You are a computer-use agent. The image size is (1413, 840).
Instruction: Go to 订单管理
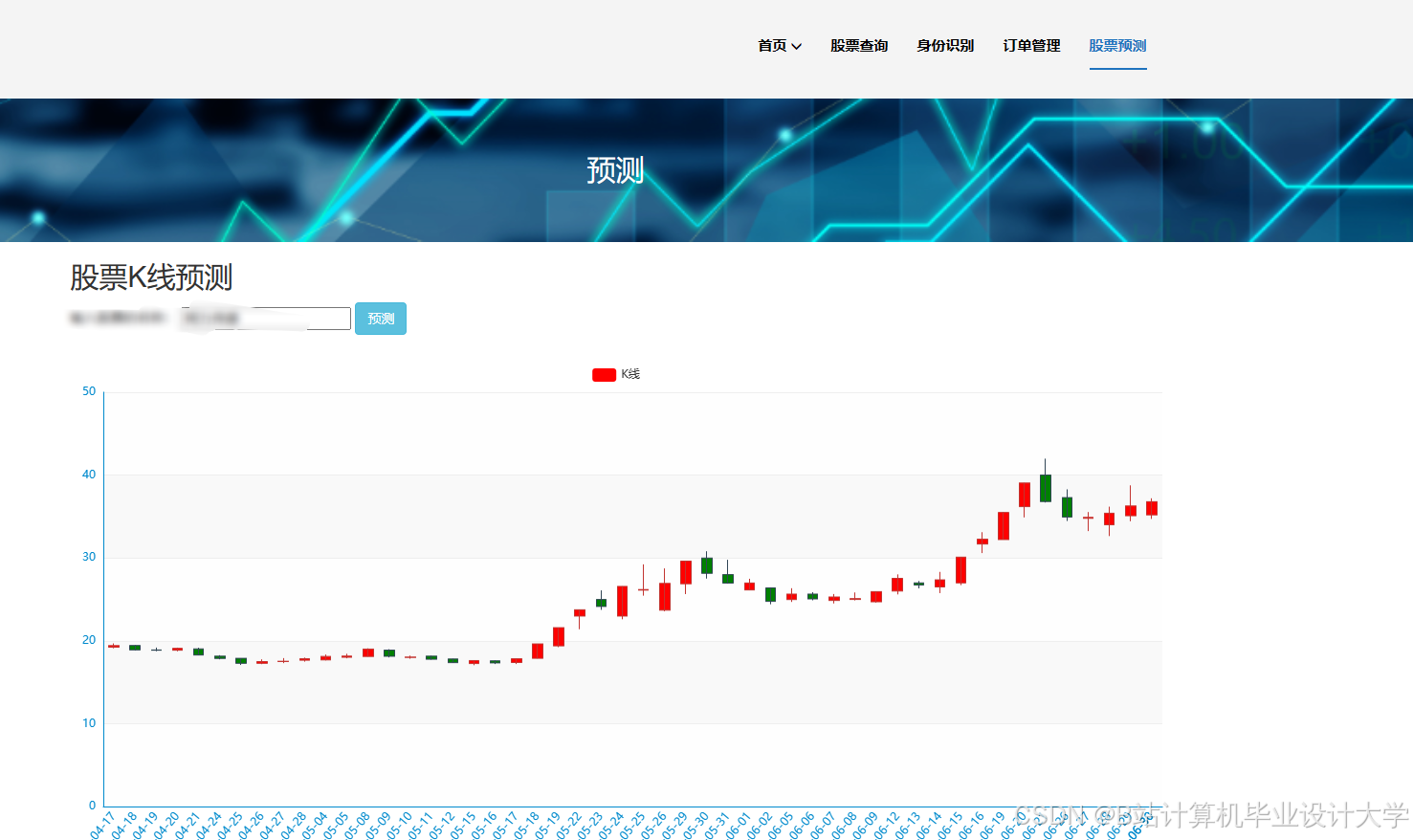tap(1030, 46)
